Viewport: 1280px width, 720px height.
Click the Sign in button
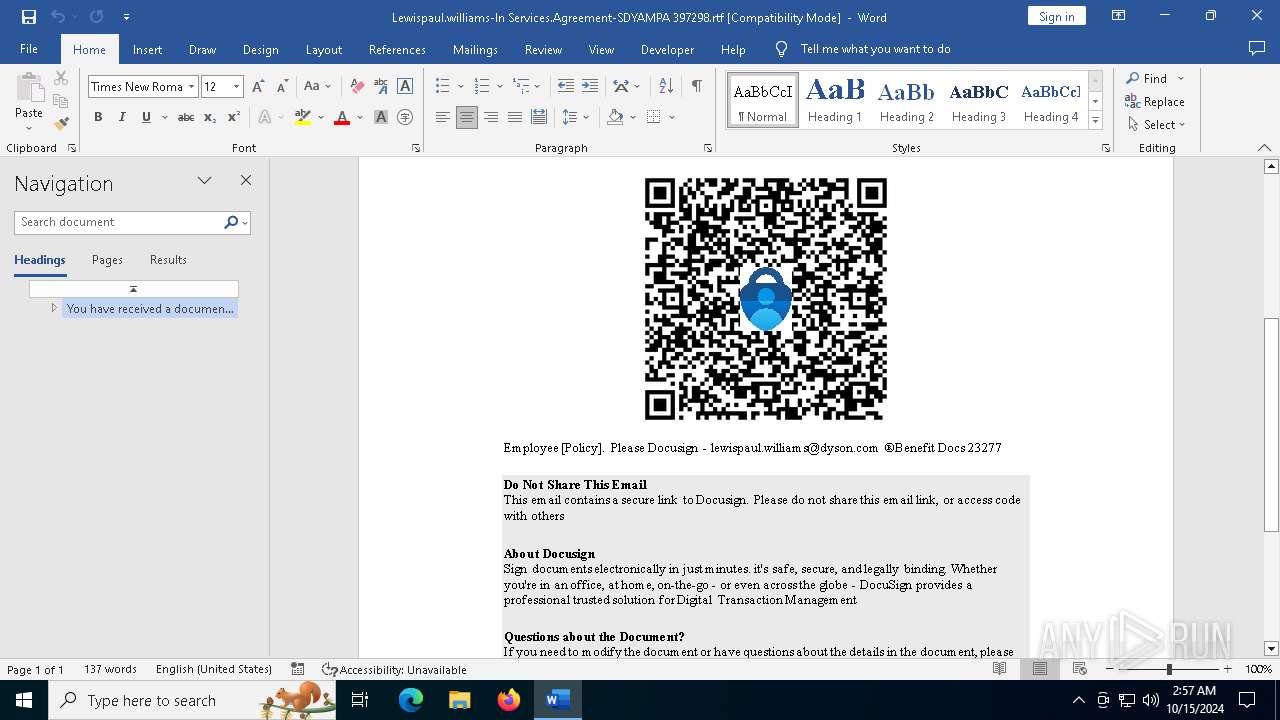[x=1056, y=16]
